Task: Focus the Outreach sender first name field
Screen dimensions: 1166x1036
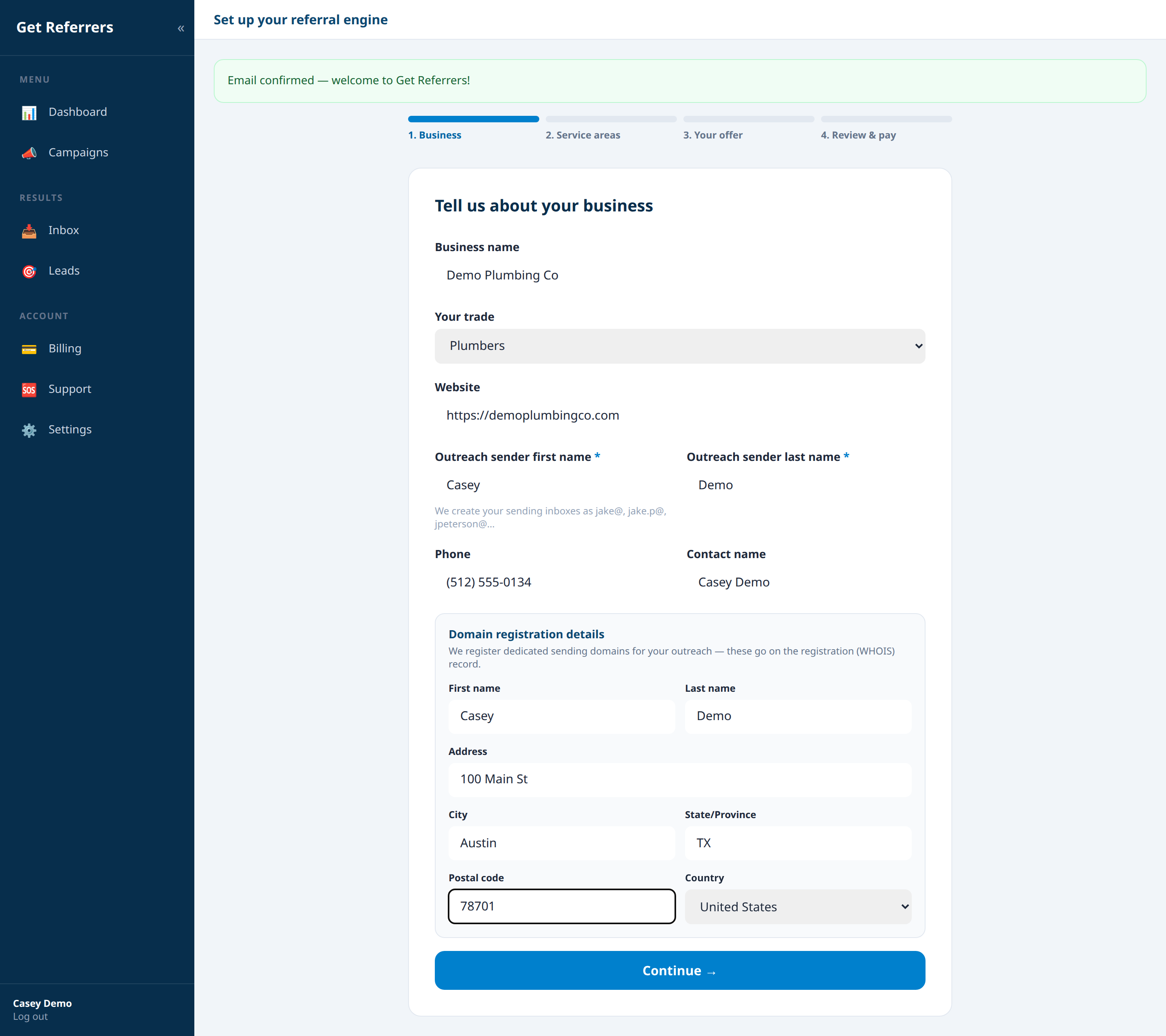Action: pyautogui.click(x=553, y=485)
